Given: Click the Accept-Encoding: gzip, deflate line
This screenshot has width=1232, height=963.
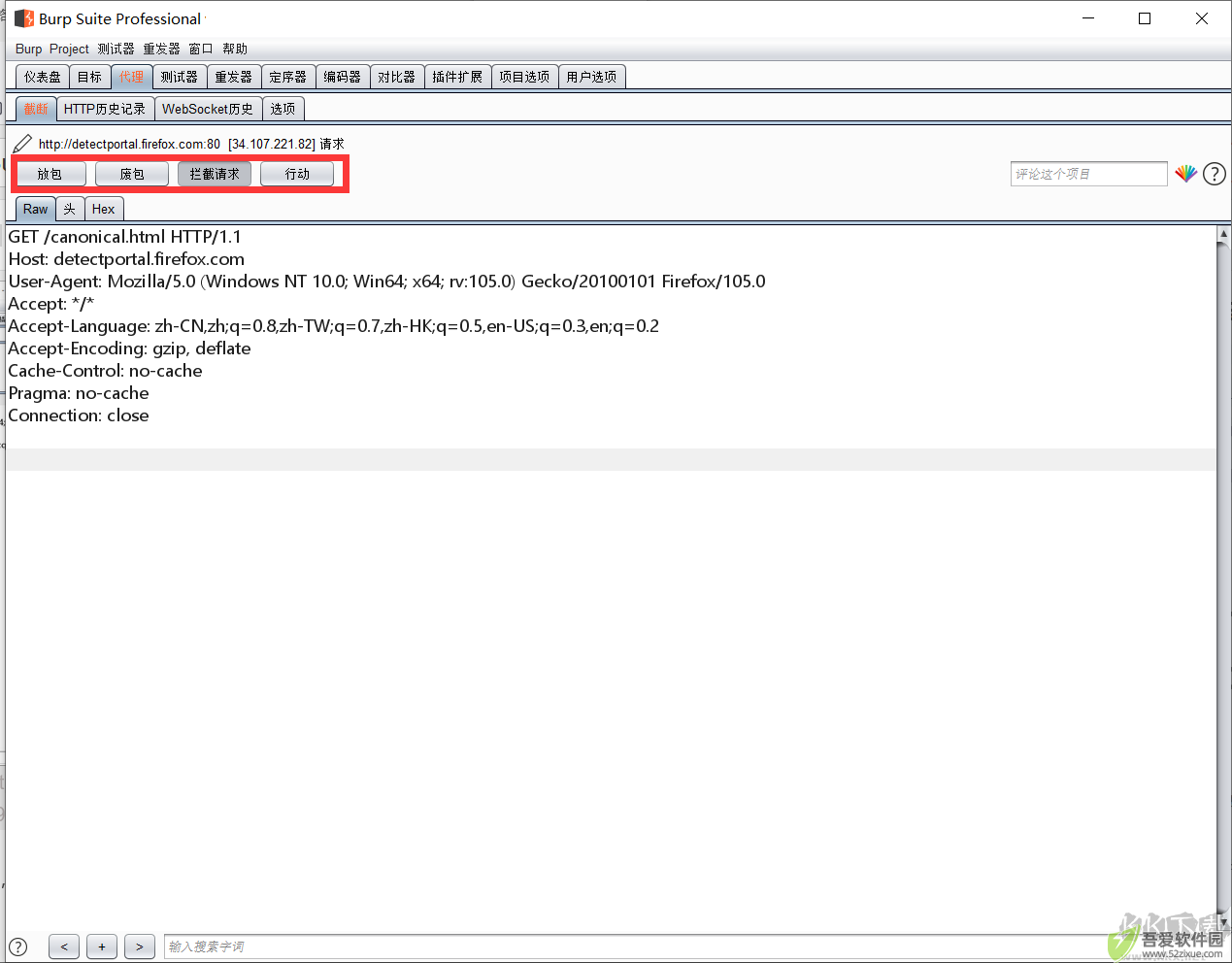Looking at the screenshot, I should 129,349.
